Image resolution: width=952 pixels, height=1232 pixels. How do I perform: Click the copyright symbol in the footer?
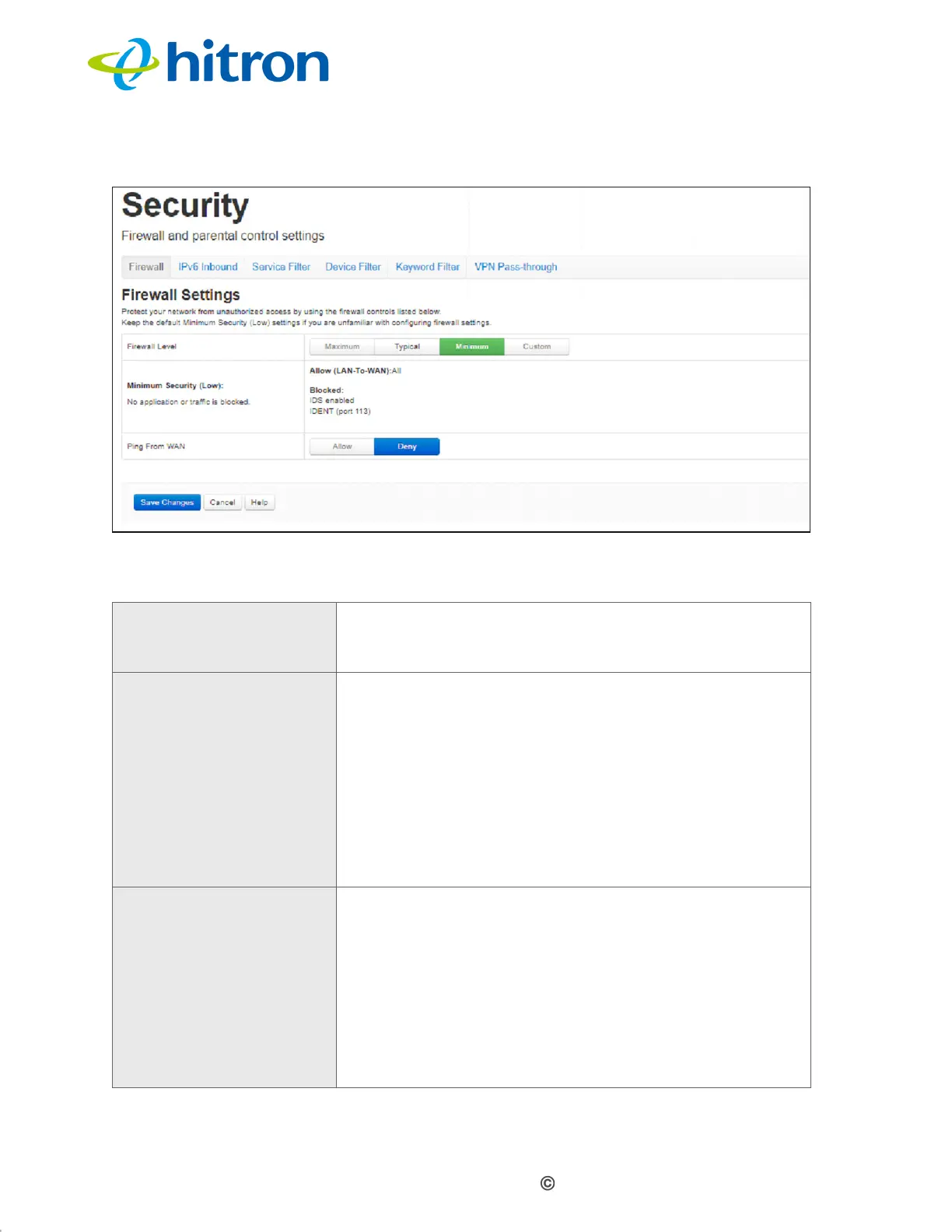(x=548, y=1183)
